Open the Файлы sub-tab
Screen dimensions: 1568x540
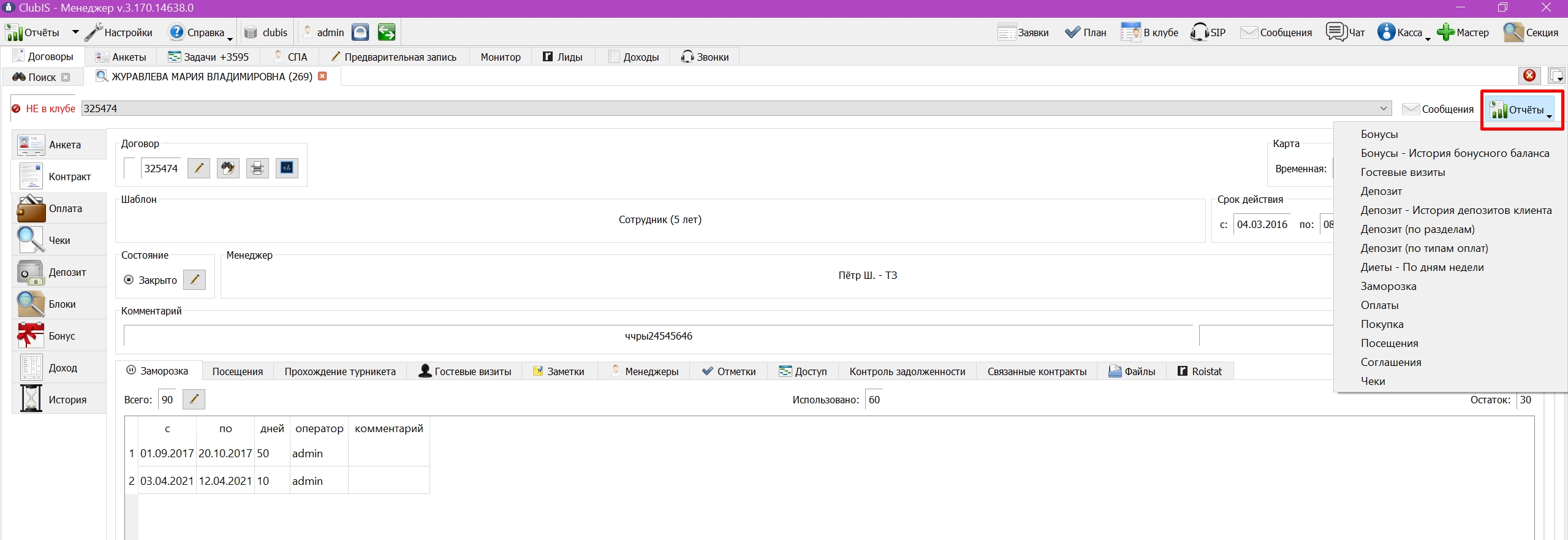coord(1132,371)
